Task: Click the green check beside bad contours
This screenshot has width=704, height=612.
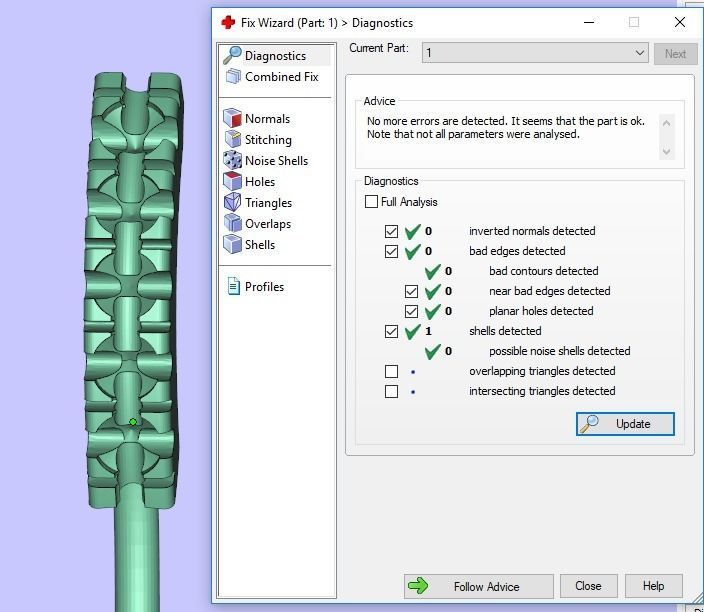Action: [x=432, y=271]
